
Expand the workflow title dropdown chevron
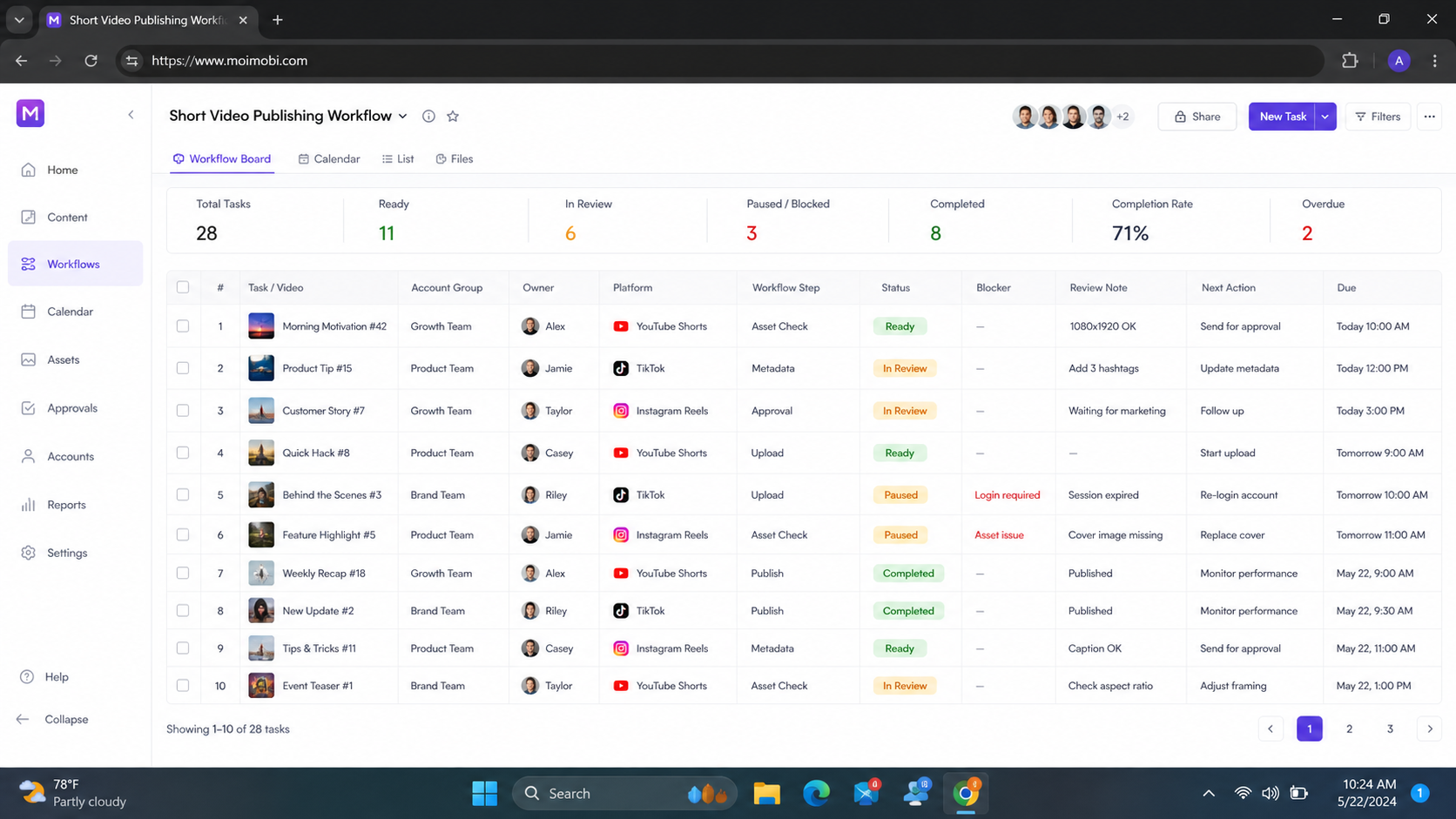coord(403,117)
